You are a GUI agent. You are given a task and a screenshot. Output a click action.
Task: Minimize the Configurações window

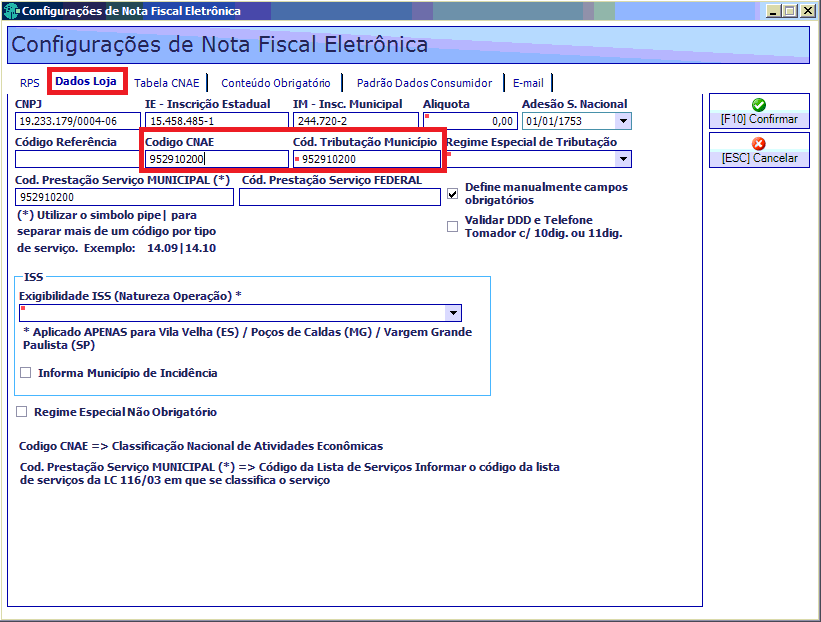[x=773, y=10]
